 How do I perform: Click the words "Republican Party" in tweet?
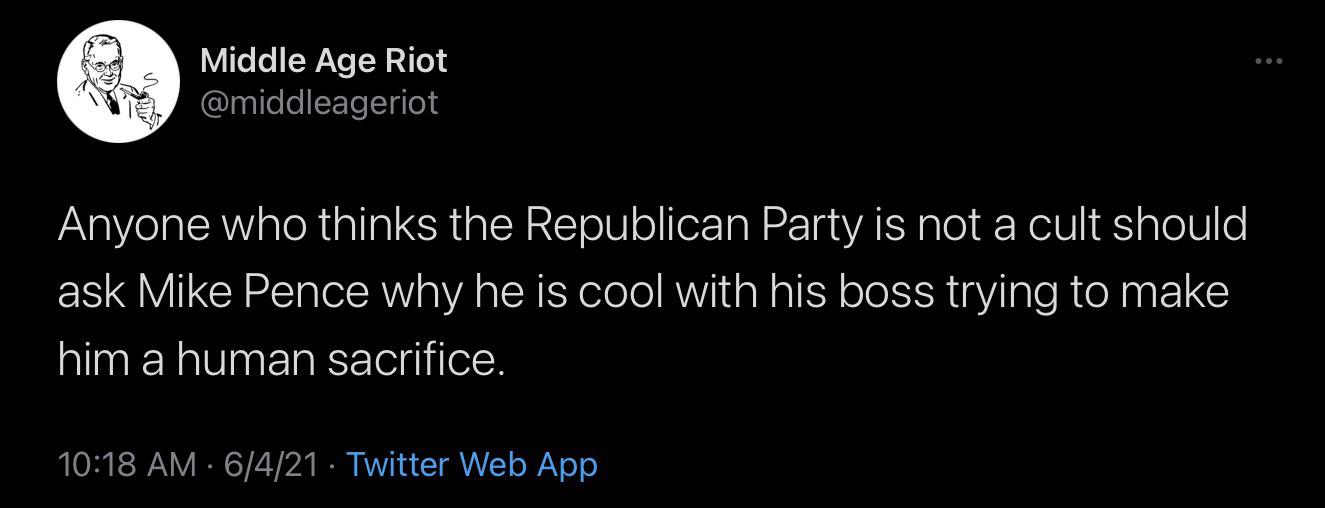[692, 224]
